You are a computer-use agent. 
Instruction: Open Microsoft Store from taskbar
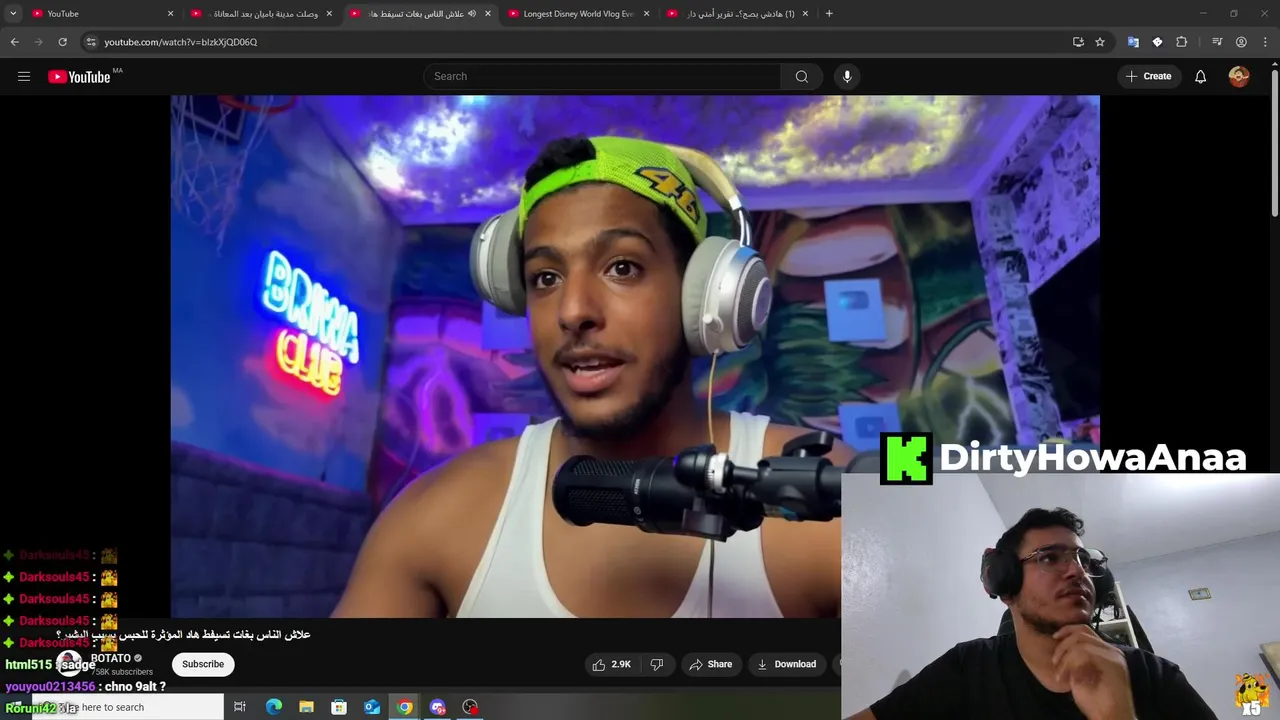(339, 707)
